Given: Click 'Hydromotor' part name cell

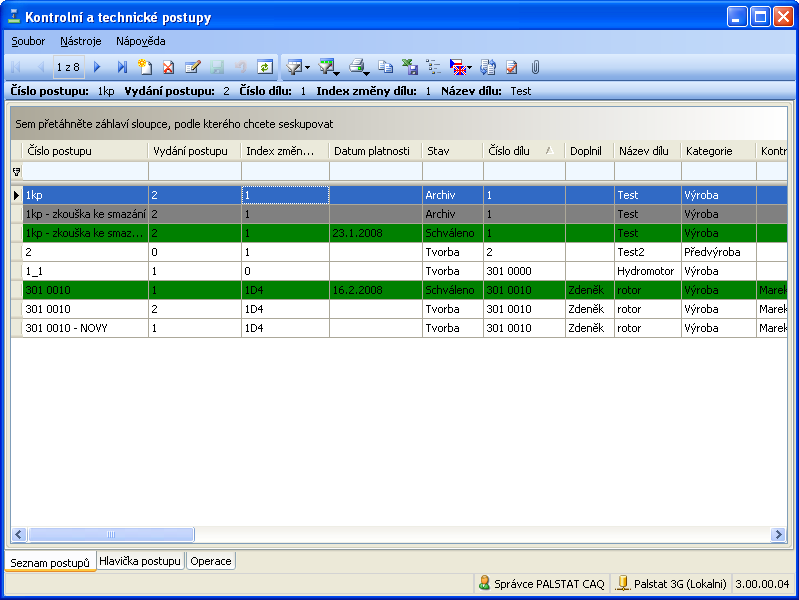Looking at the screenshot, I should (648, 271).
